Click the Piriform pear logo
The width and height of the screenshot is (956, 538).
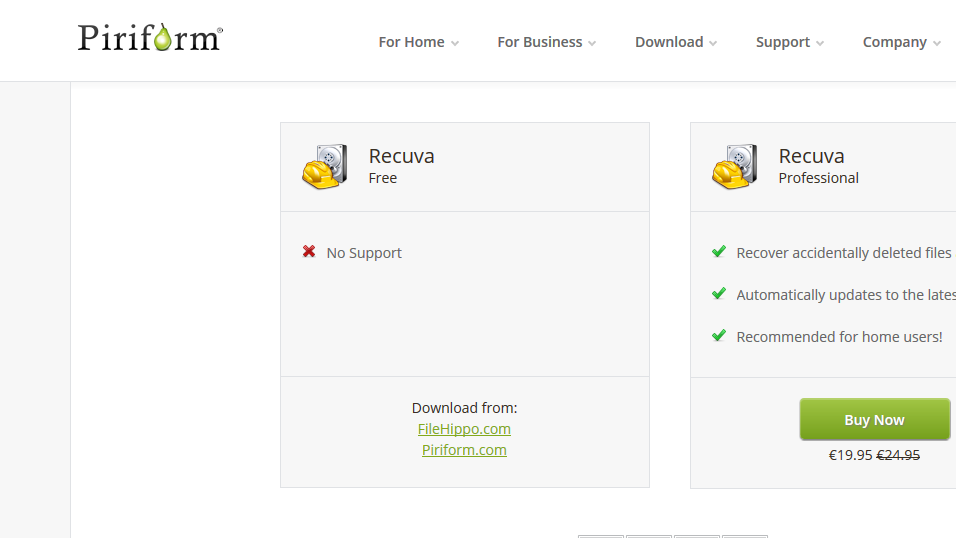(150, 37)
